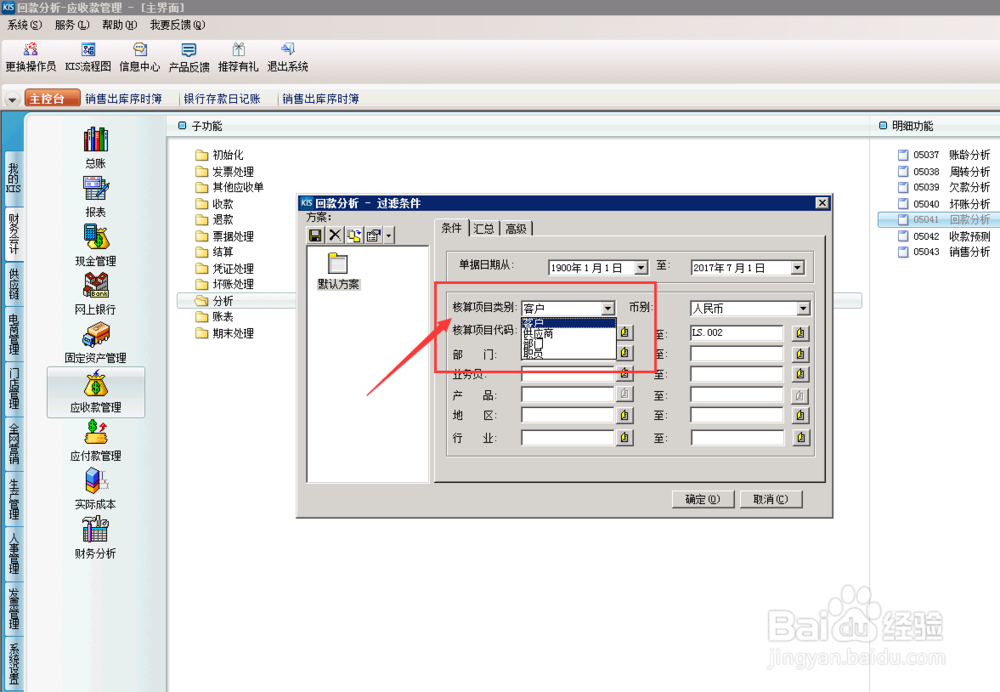
Task: Open 凭证处理 folder
Action: click(225, 269)
